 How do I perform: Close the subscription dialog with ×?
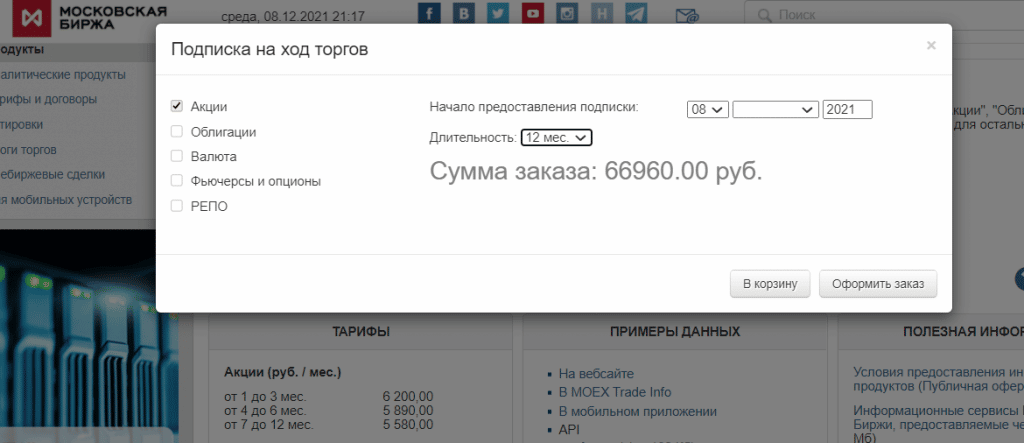(931, 45)
